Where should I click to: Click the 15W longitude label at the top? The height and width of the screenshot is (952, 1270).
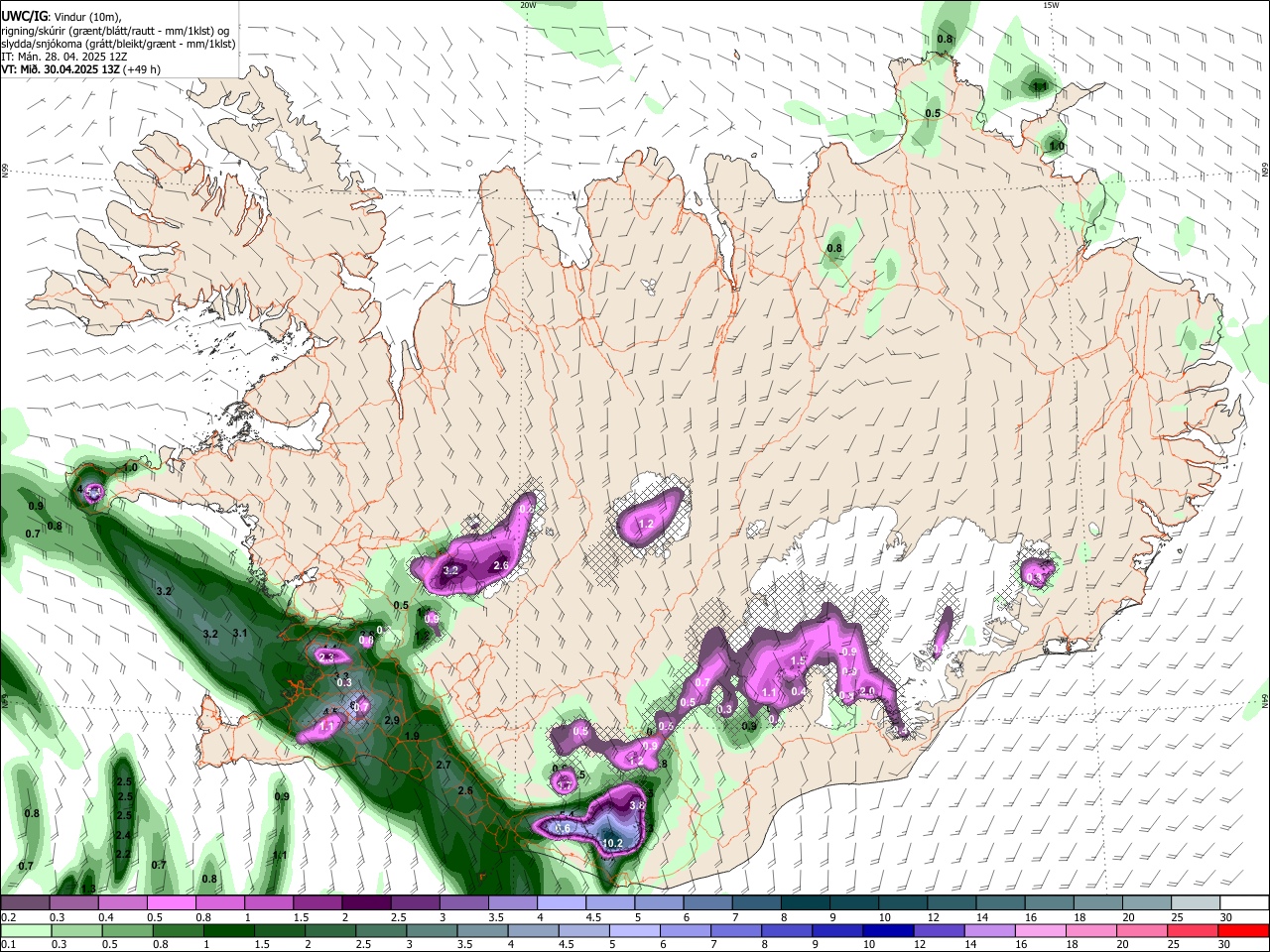pyautogui.click(x=1051, y=5)
